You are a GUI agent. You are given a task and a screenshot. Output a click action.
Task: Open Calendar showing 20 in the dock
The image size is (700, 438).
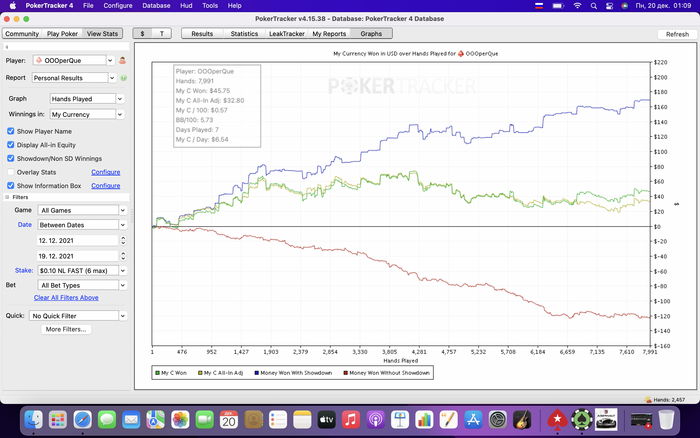click(229, 420)
